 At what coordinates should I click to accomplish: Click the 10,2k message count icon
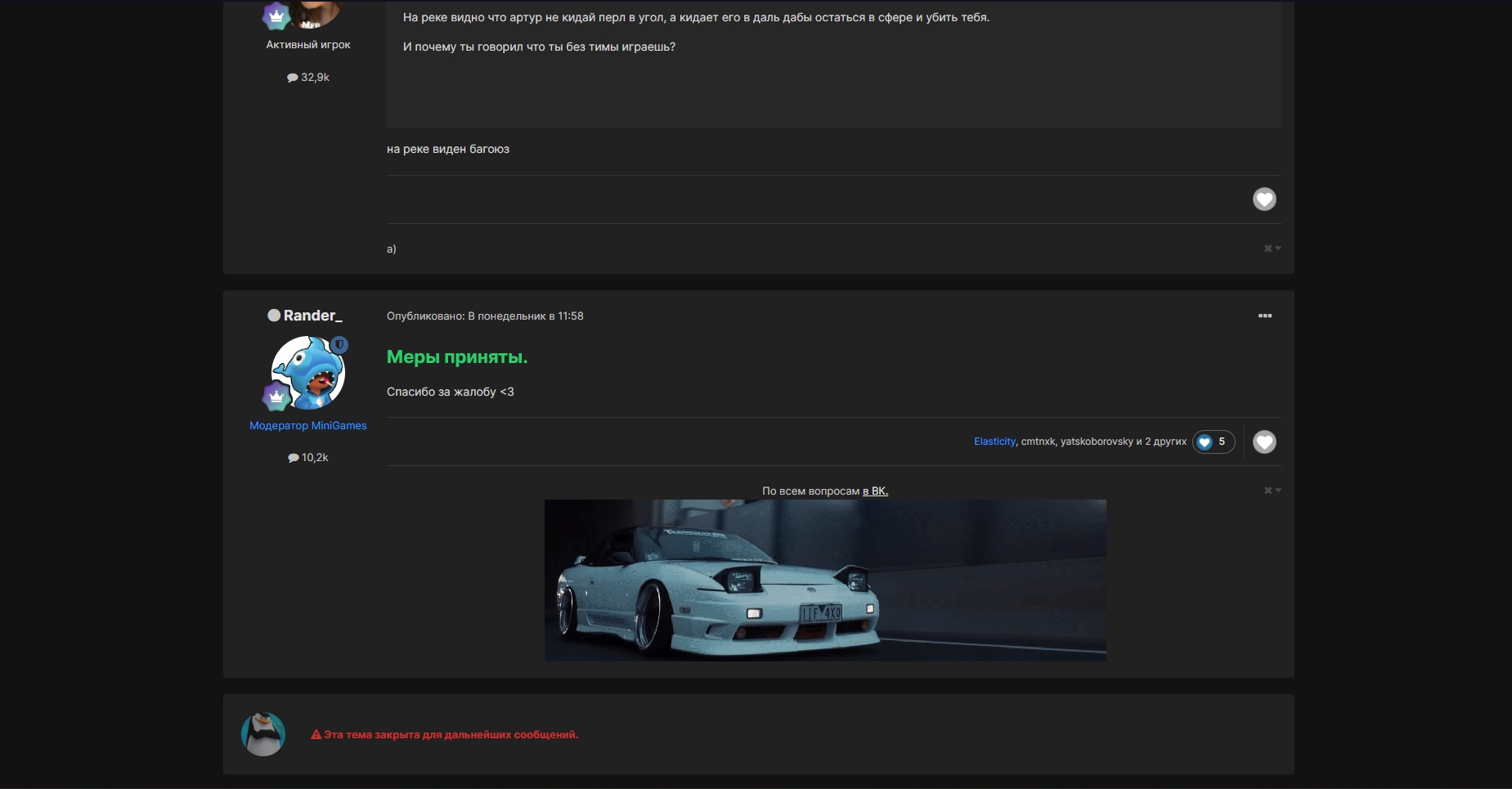pyautogui.click(x=293, y=458)
